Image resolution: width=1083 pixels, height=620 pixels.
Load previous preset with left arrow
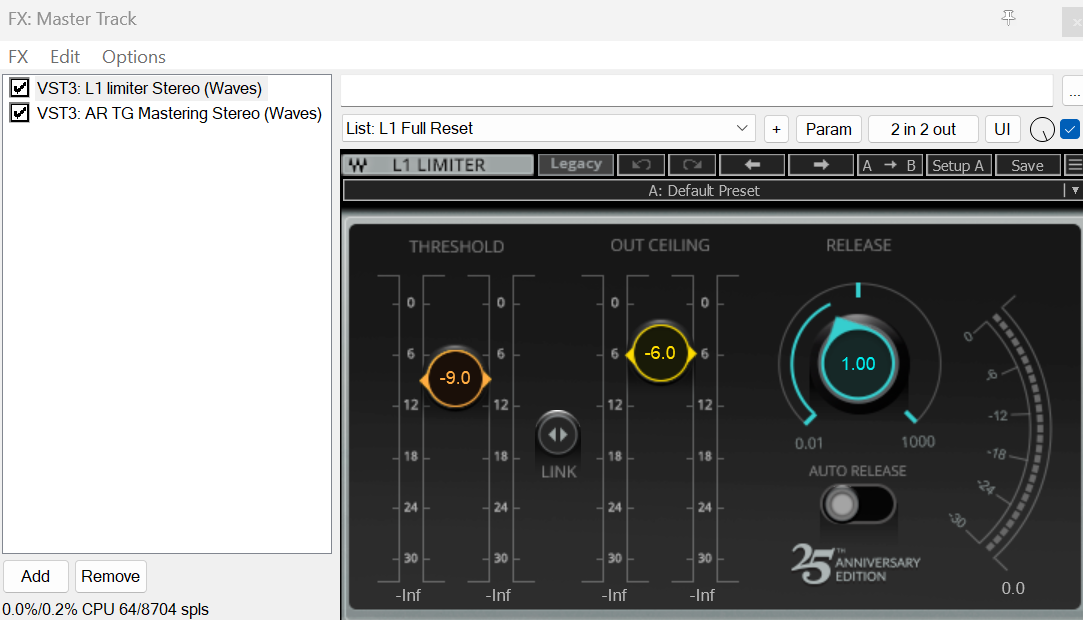coord(752,165)
